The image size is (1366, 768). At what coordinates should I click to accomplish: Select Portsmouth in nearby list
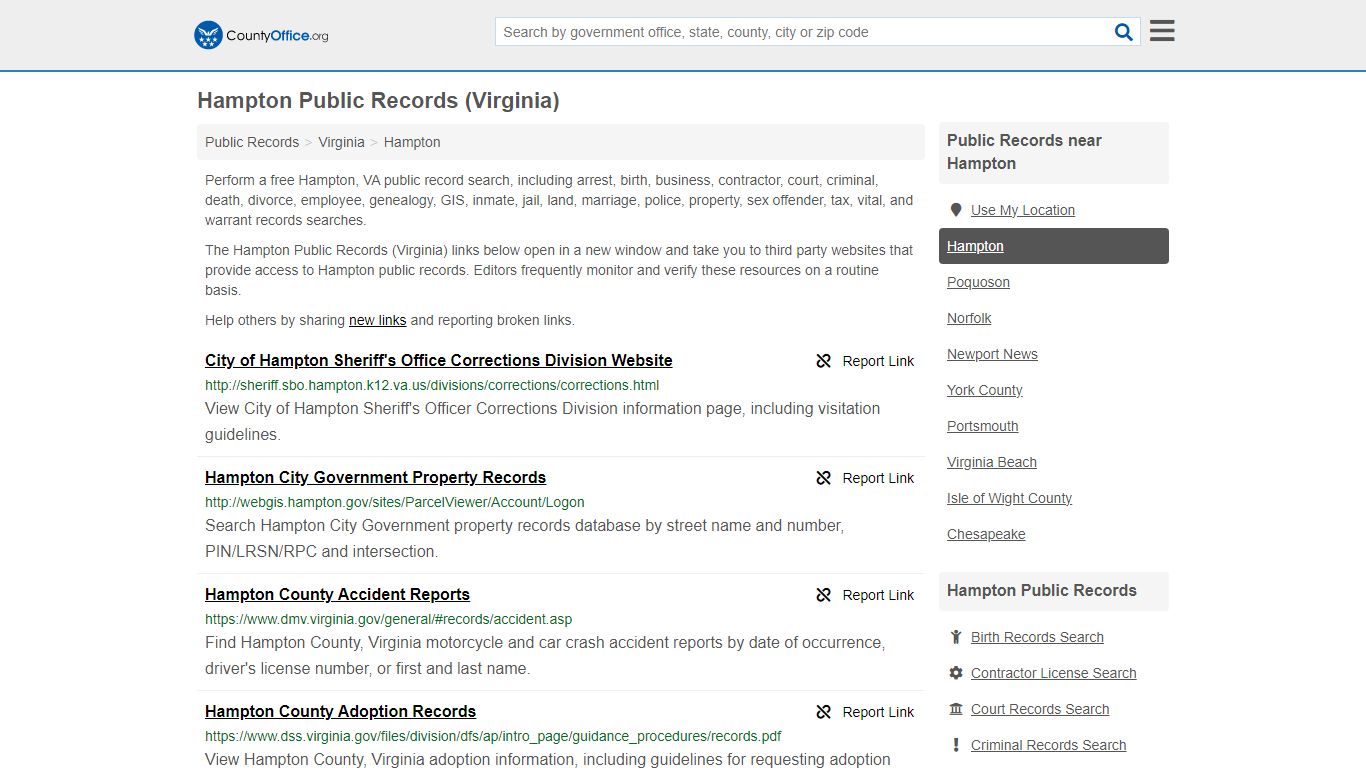pos(983,426)
